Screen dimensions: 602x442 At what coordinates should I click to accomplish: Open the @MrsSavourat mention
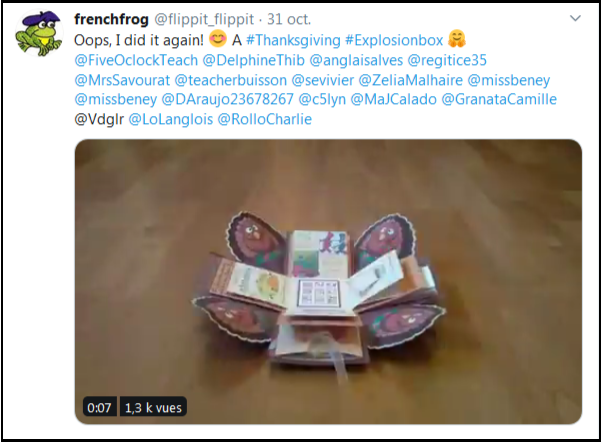(122, 80)
